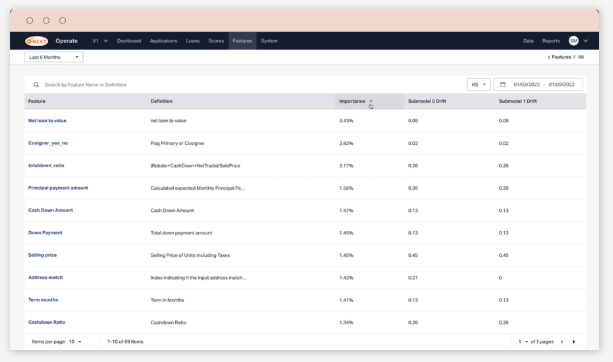Viewport: 613px width, 362px height.
Task: Select the Features tab
Action: 242,41
